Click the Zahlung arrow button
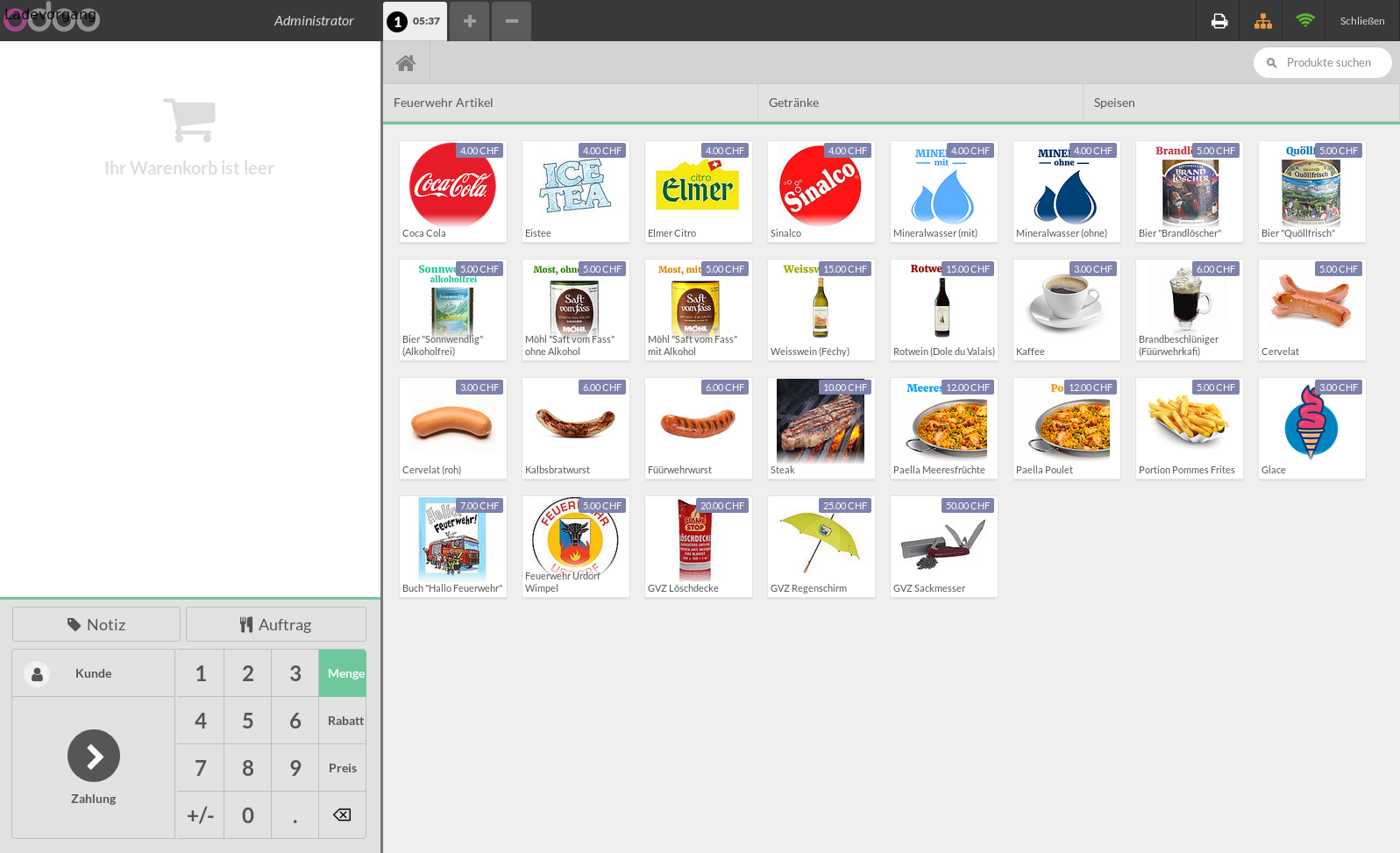This screenshot has width=1400, height=853. (94, 756)
